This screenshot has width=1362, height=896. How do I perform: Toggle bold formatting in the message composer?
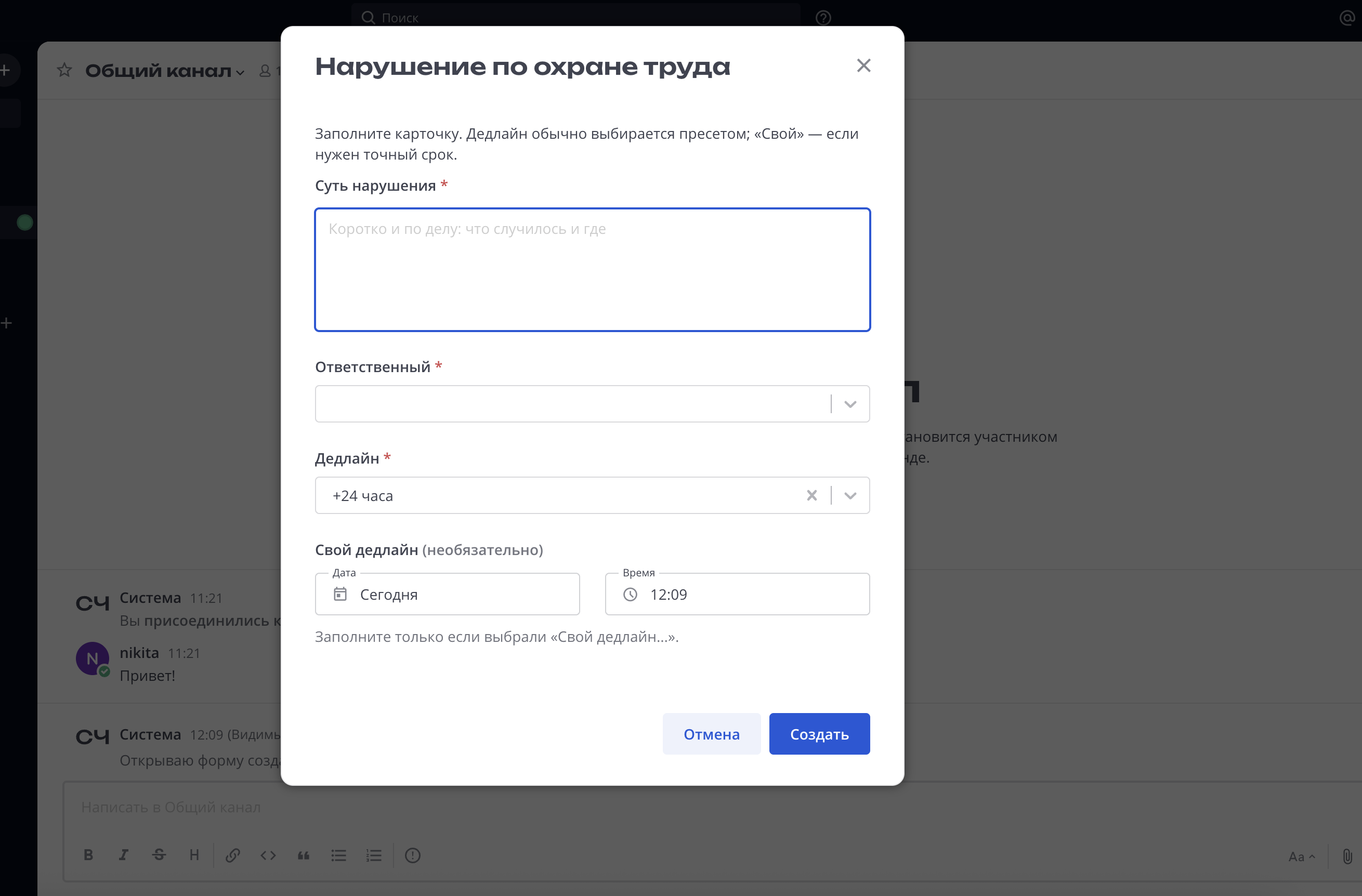pos(89,855)
